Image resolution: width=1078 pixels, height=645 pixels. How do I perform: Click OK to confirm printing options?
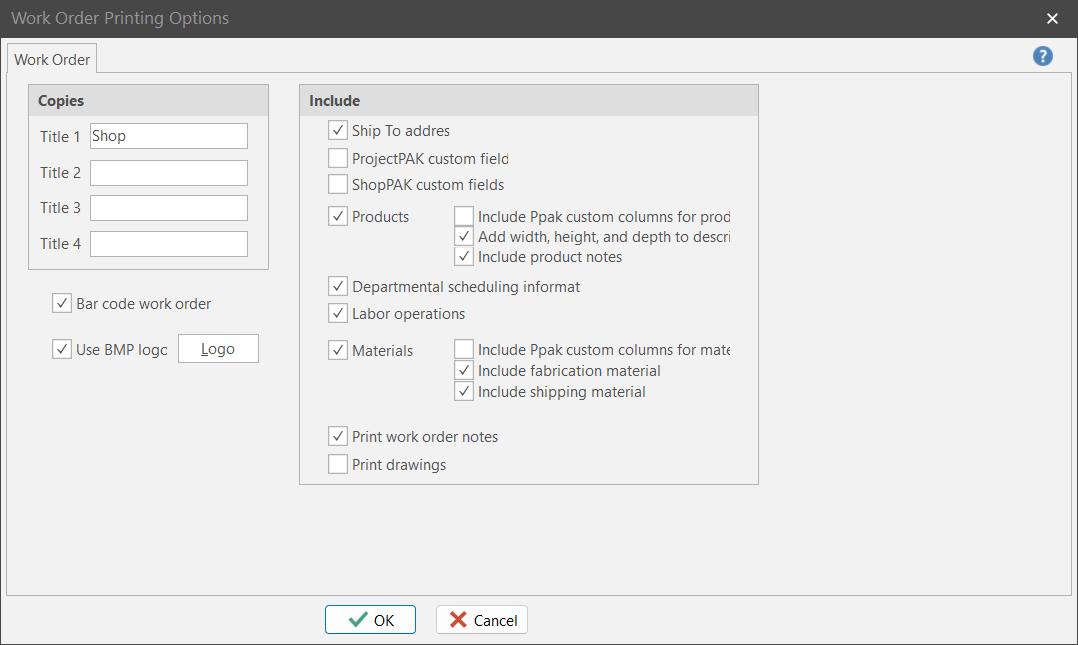pyautogui.click(x=370, y=620)
